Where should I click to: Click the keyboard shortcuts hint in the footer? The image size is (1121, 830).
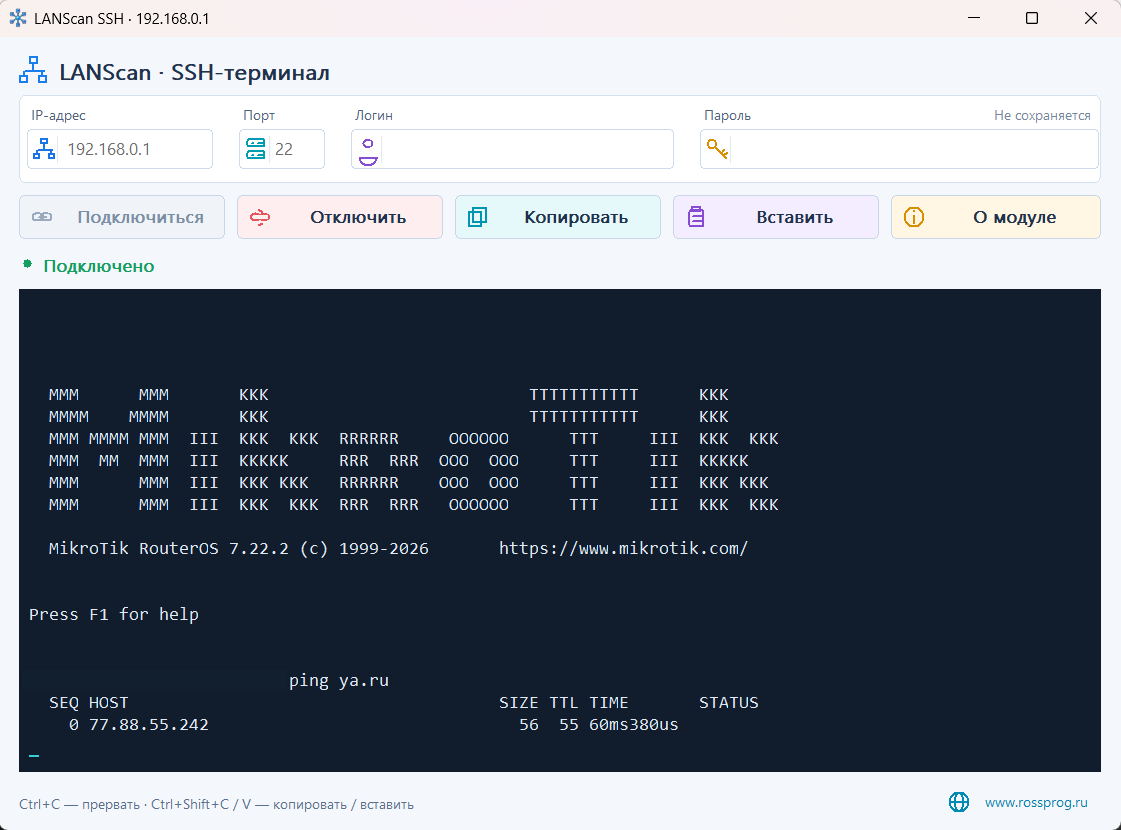[x=216, y=804]
